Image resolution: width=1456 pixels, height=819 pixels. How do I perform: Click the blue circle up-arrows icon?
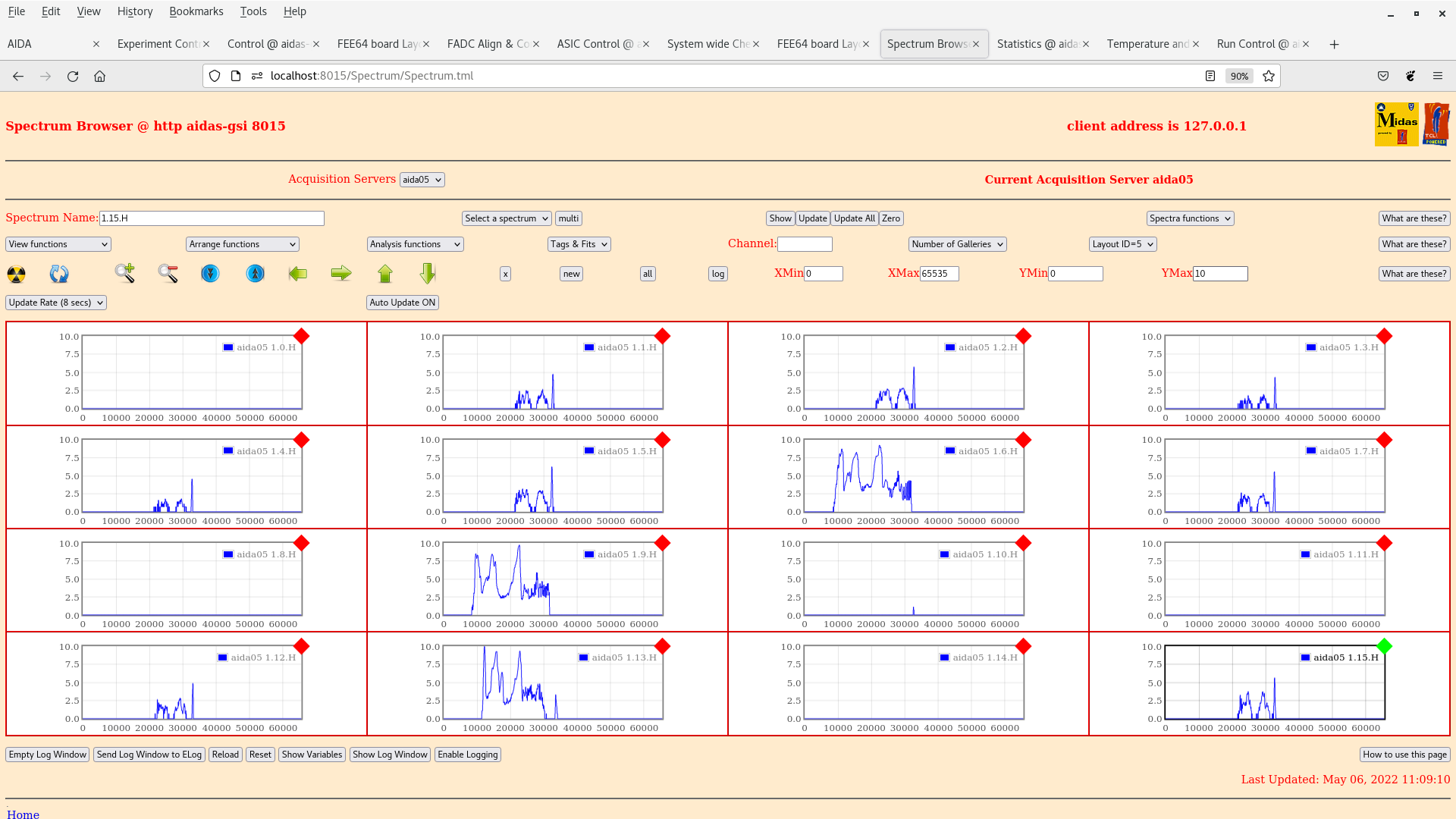(256, 273)
